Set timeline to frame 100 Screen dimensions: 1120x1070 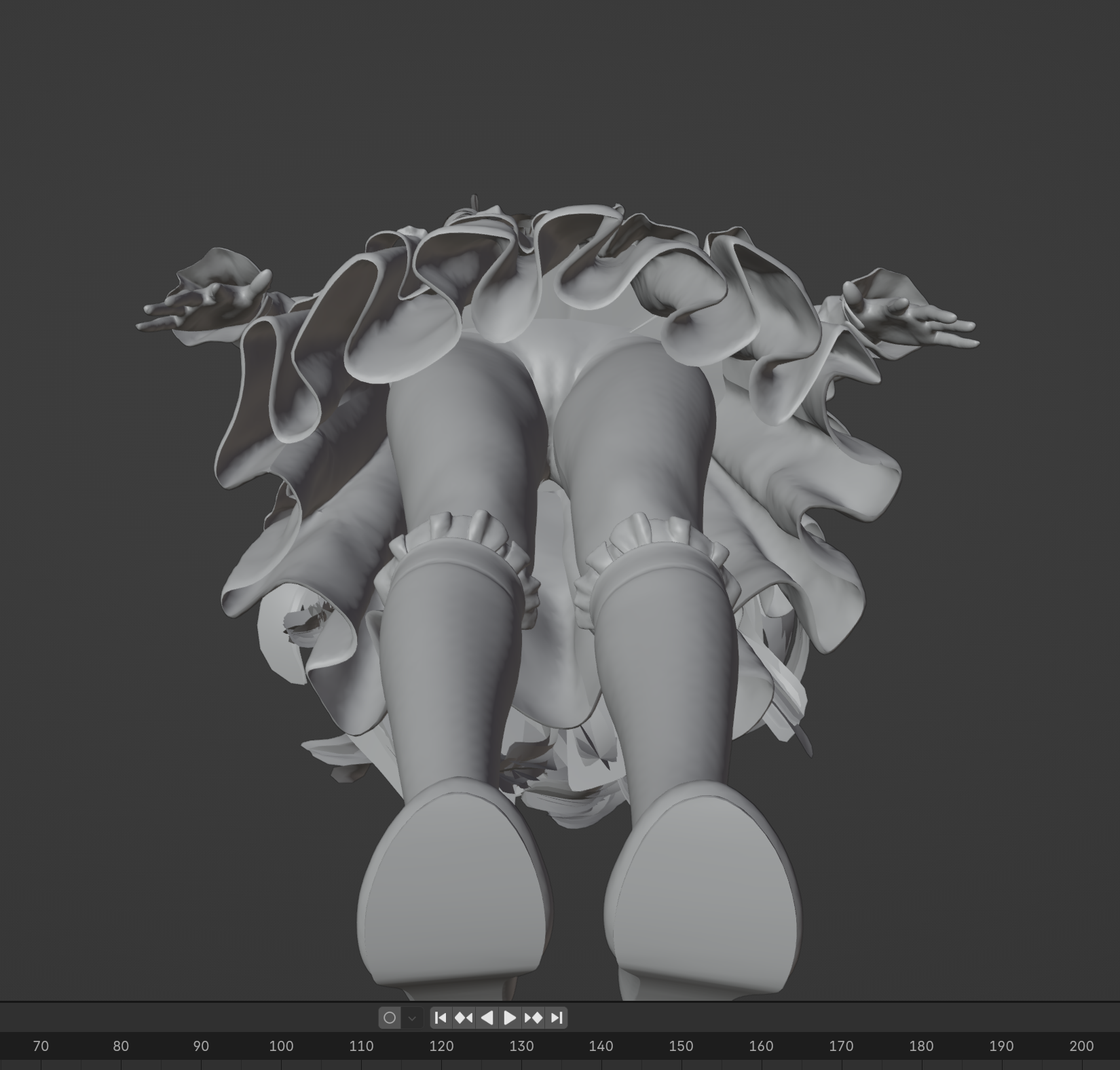tap(281, 1046)
